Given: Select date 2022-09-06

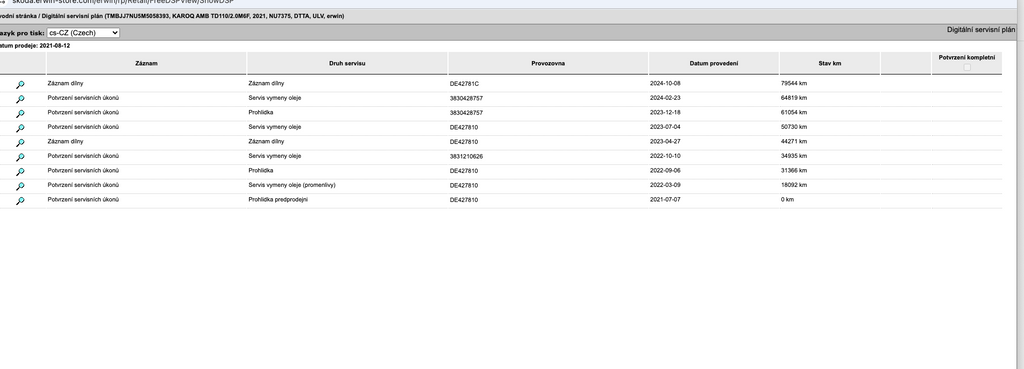Looking at the screenshot, I should [x=665, y=170].
